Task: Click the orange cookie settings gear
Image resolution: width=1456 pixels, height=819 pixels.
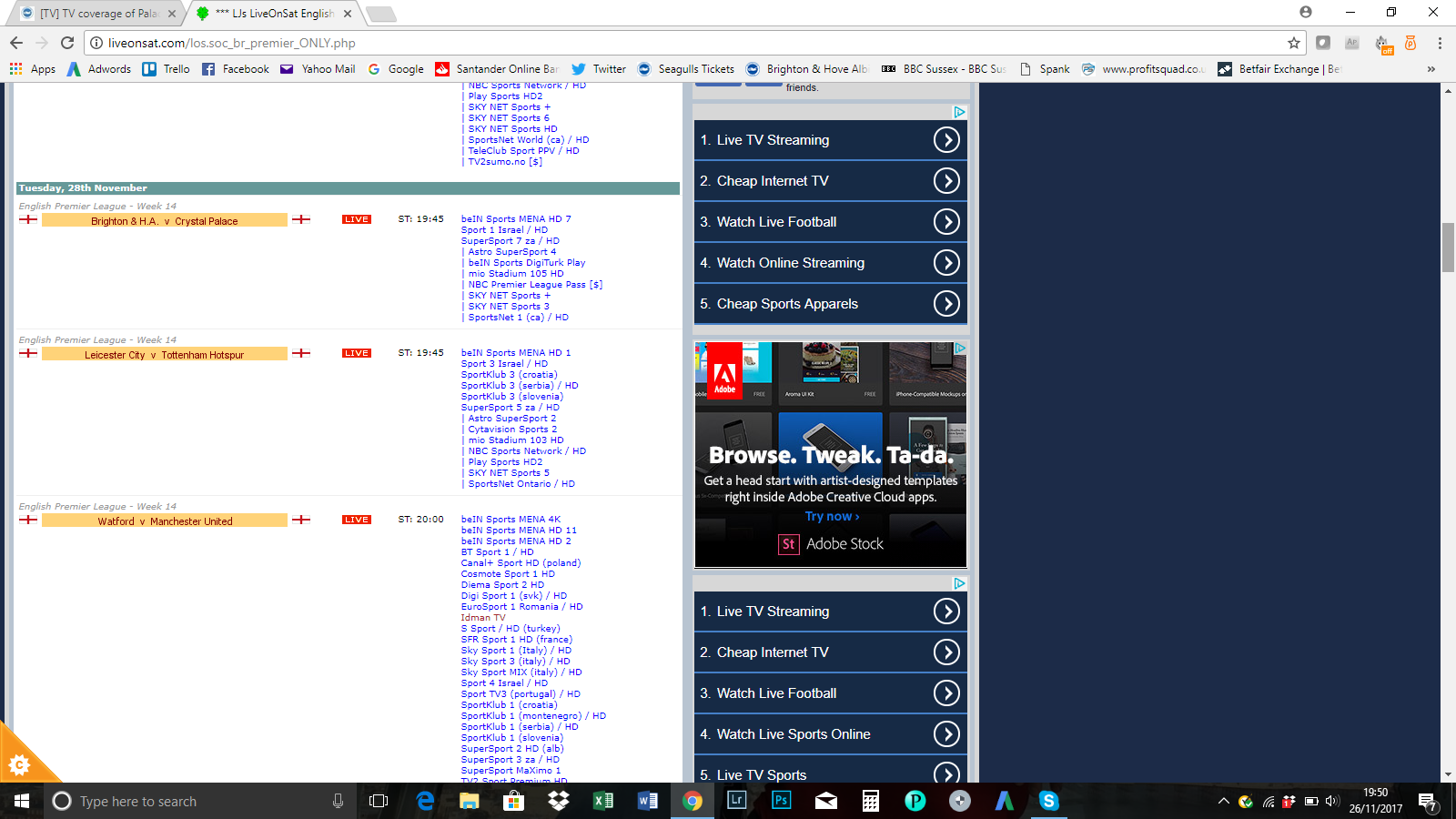Action: (19, 765)
